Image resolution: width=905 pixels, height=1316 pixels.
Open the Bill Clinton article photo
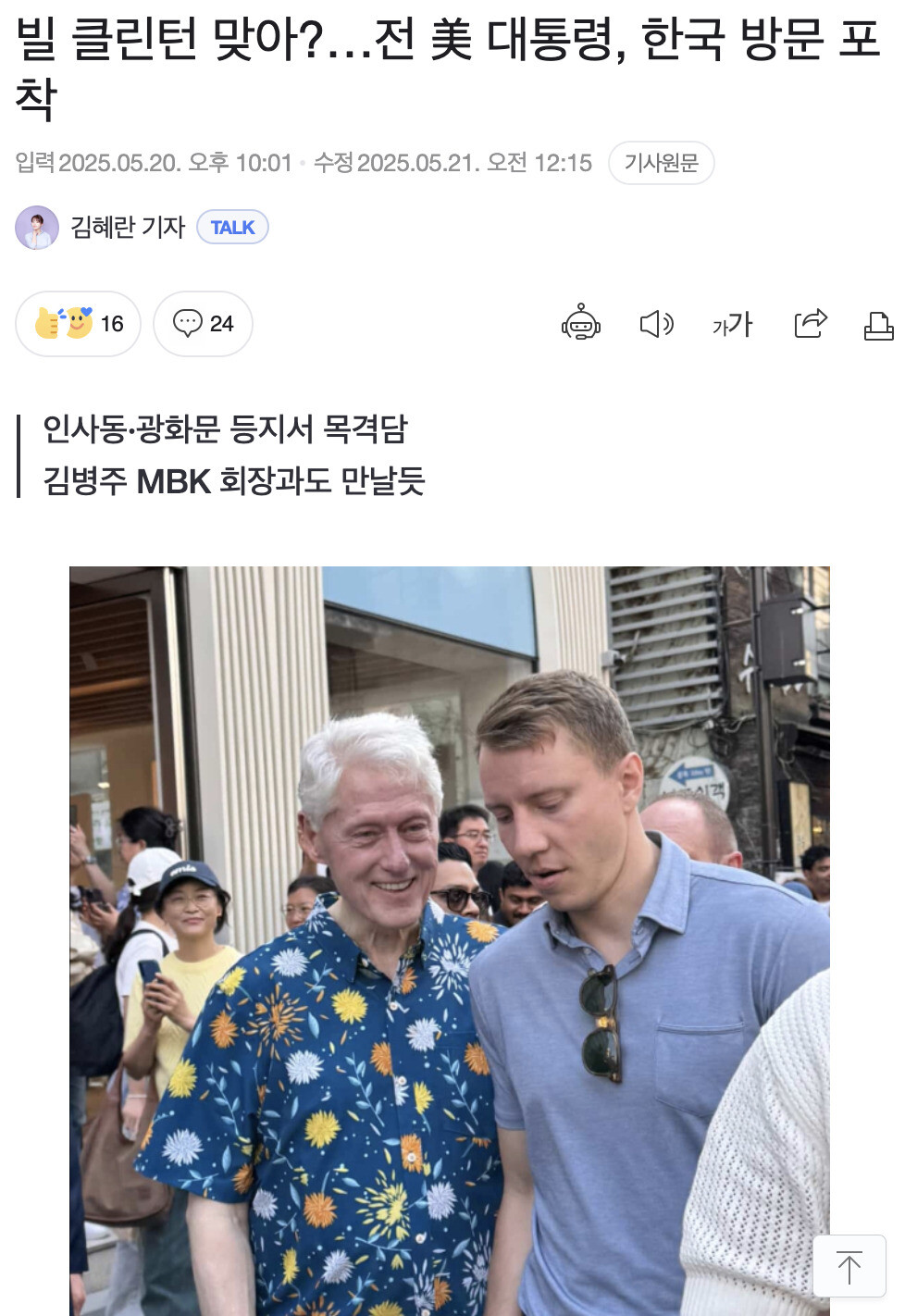point(450,940)
